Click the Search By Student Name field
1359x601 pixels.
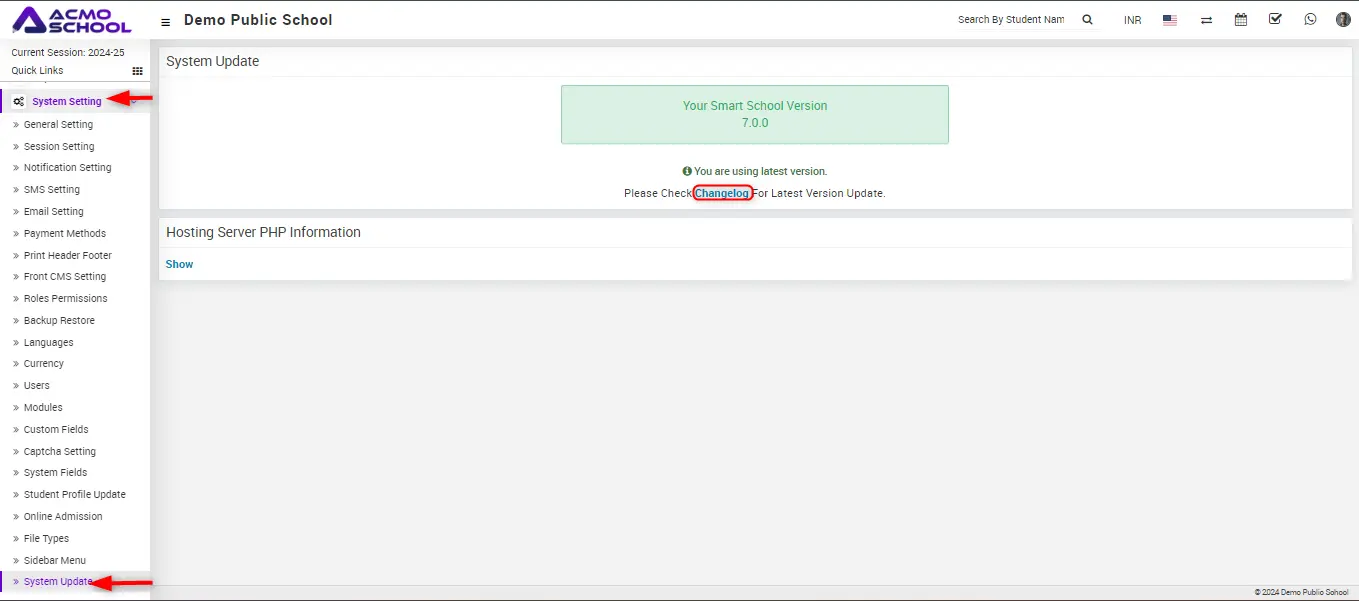click(1011, 20)
